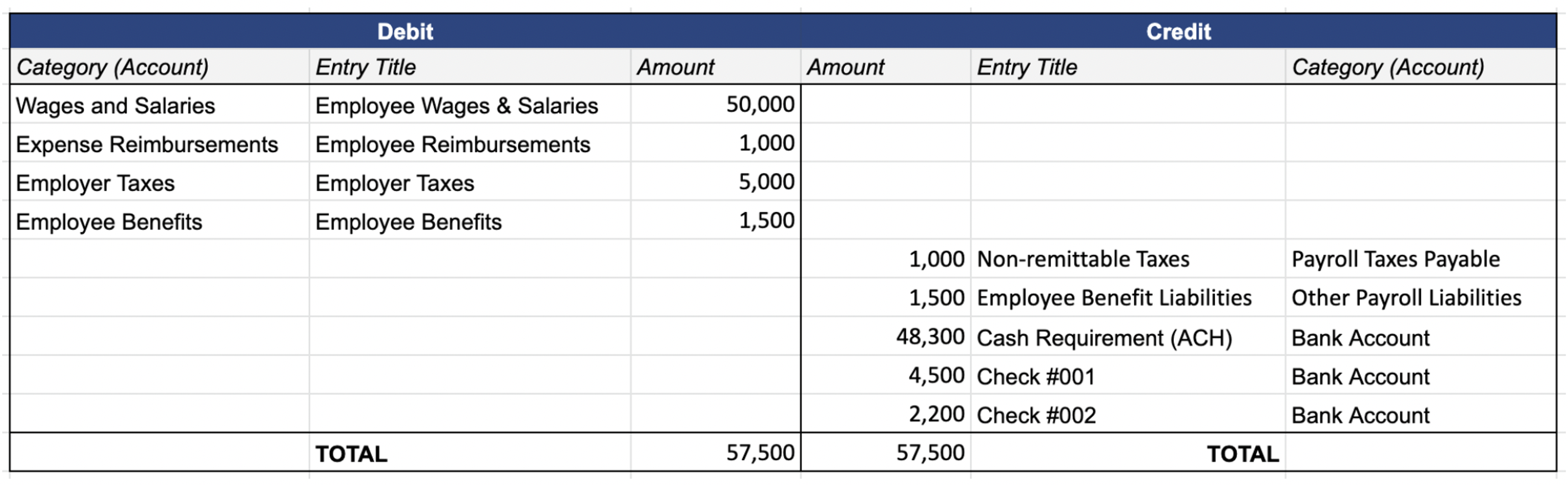Image resolution: width=1568 pixels, height=485 pixels.
Task: Click the Employee Benefits category cell
Action: point(160,221)
